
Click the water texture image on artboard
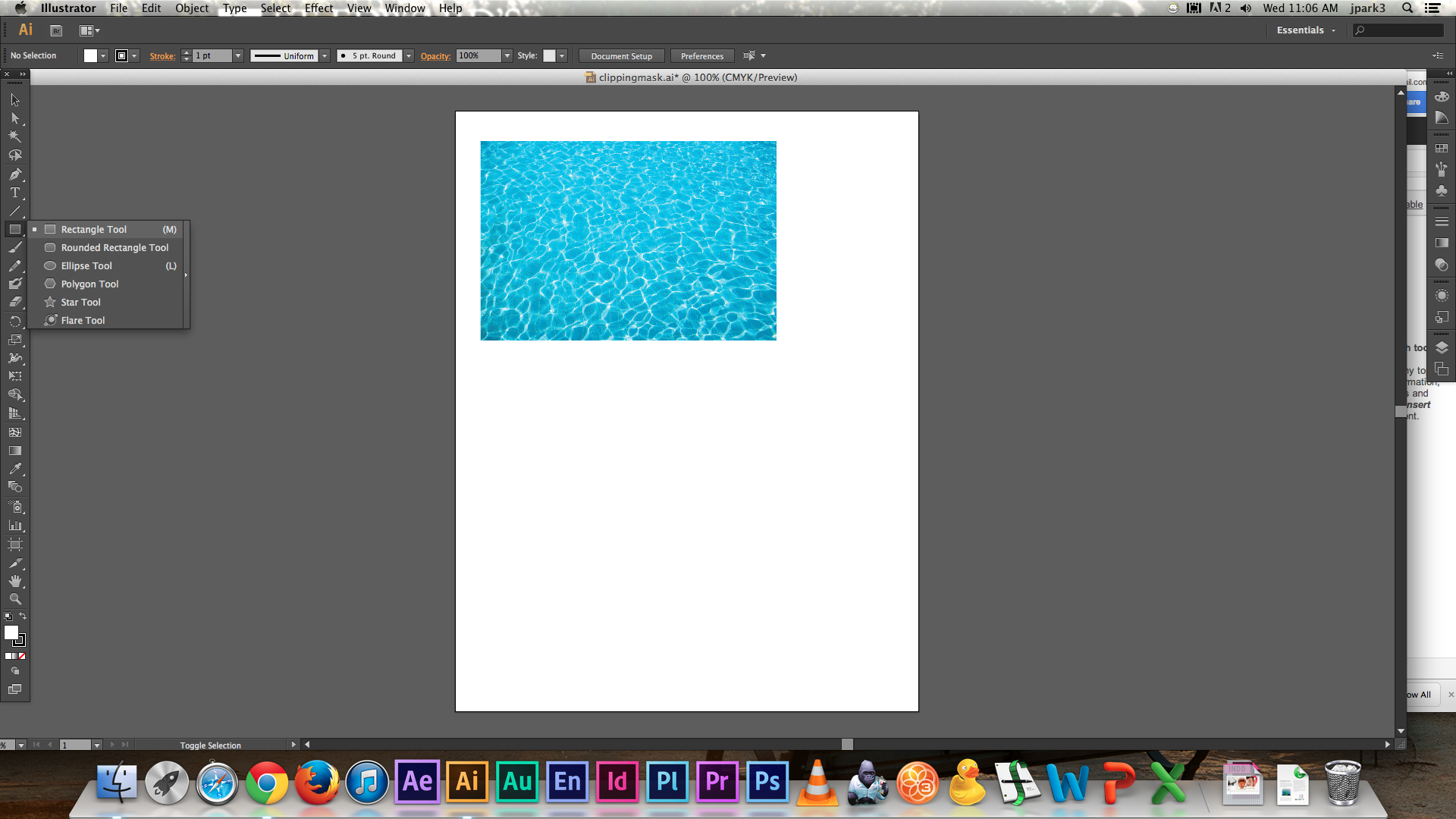point(628,240)
